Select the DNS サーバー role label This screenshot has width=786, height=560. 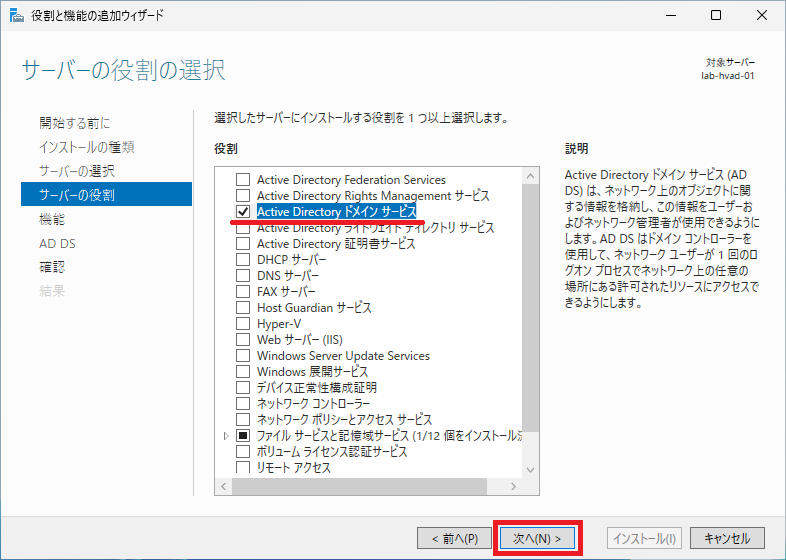point(288,276)
